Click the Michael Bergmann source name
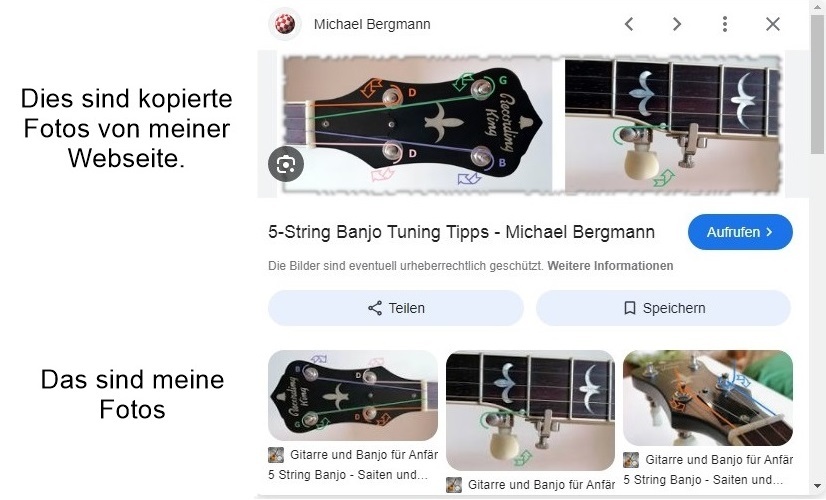 (x=372, y=24)
